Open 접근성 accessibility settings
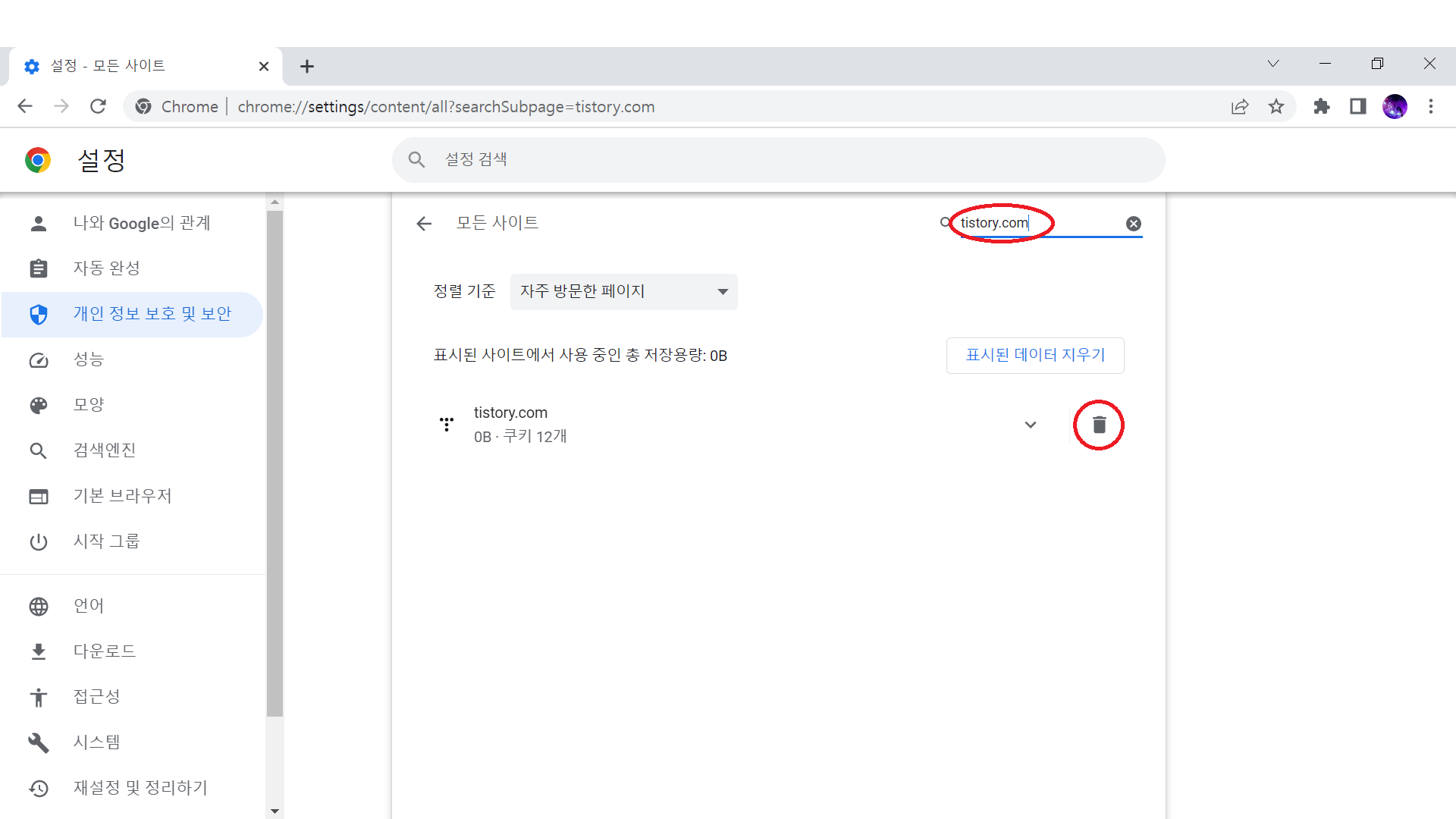Screen dimensions: 1456x819 (132, 697)
